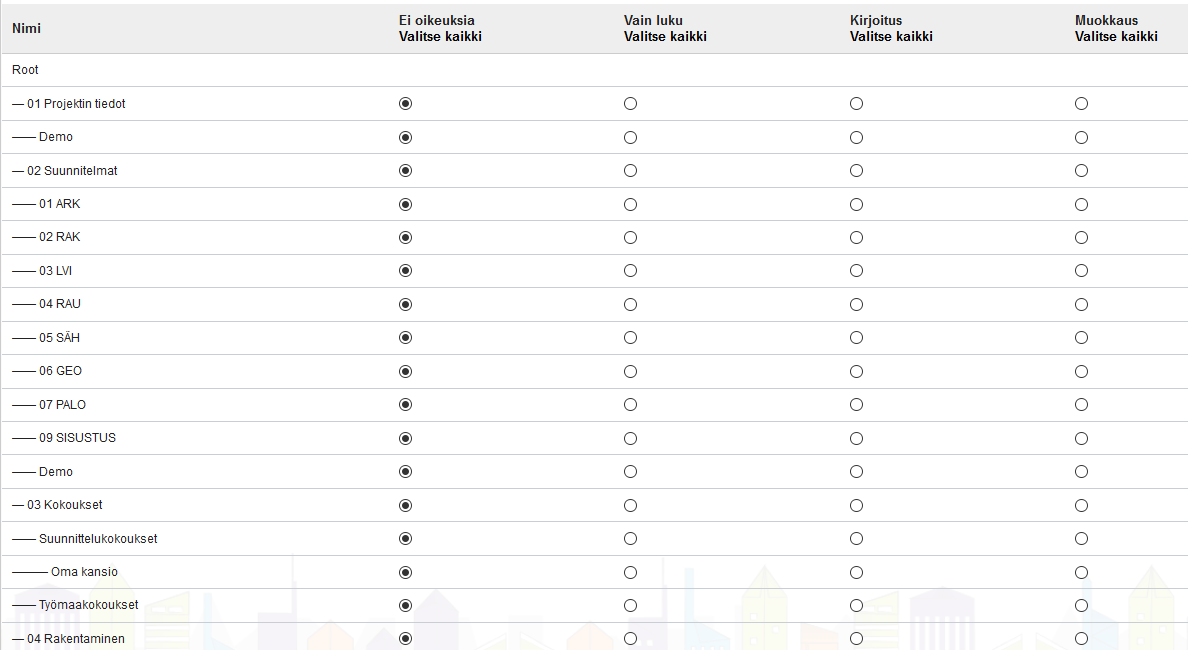Select 'Ei oikeuksia' for 02 RAK
The width and height of the screenshot is (1188, 650).
coord(405,238)
